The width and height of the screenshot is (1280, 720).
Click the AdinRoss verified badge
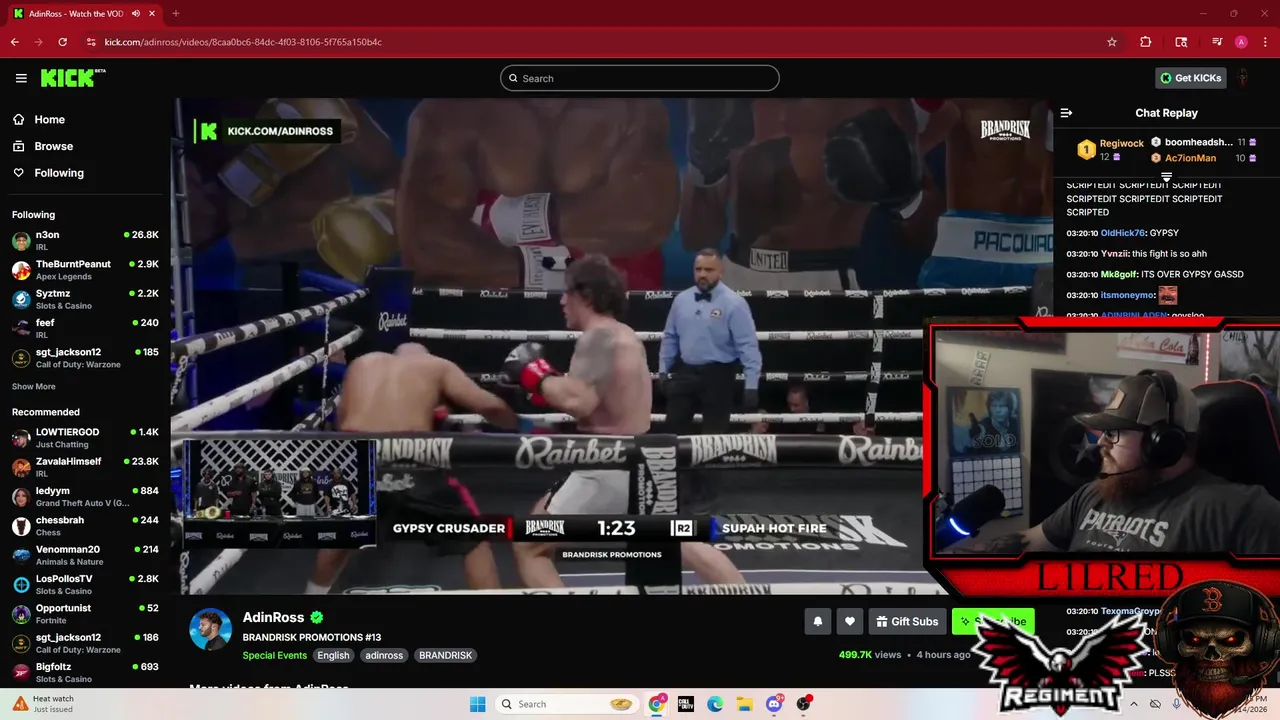316,618
